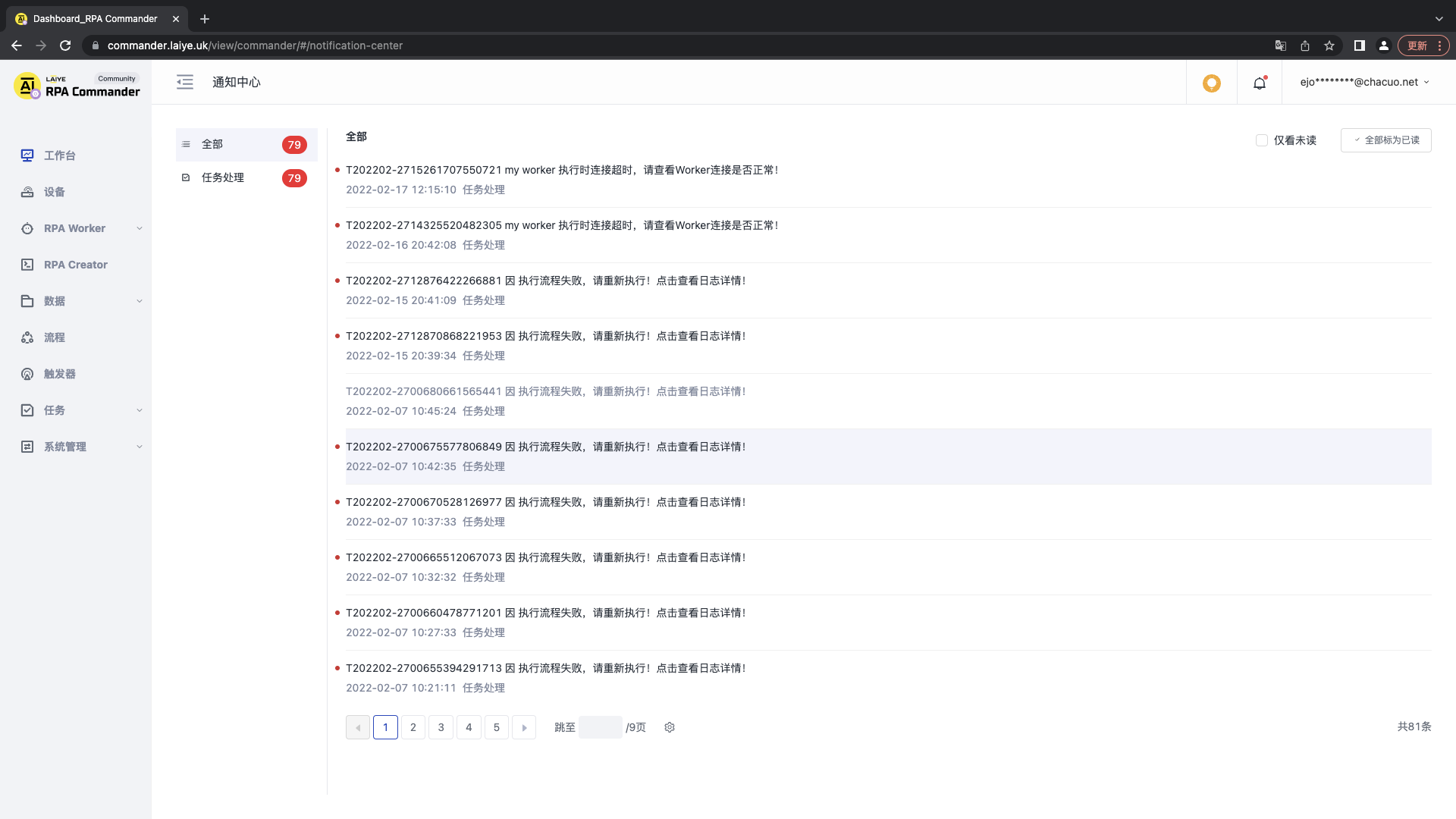Bookmark this page with the star icon
The height and width of the screenshot is (819, 1456).
pos(1329,45)
